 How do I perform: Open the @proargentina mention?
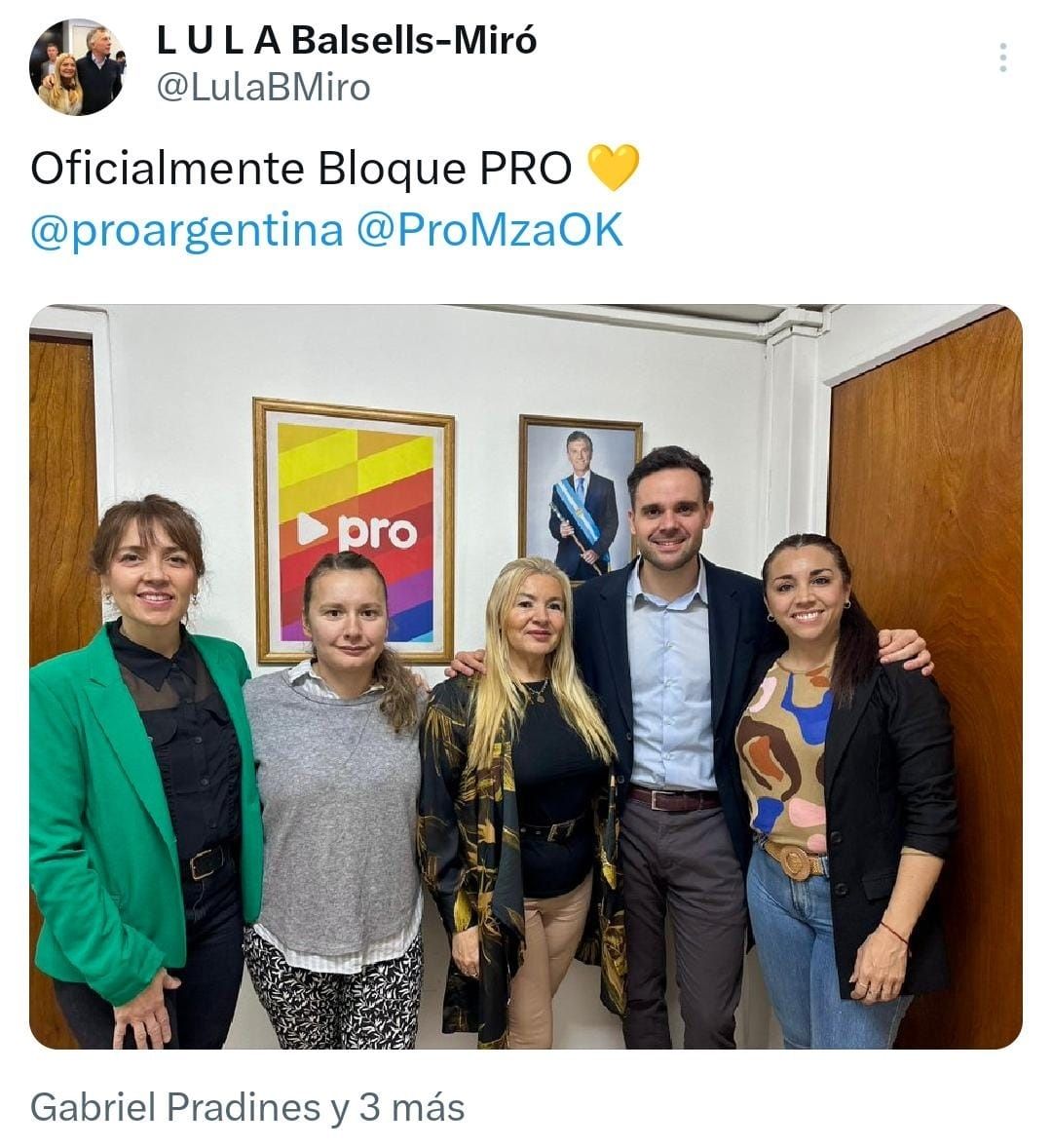187,229
